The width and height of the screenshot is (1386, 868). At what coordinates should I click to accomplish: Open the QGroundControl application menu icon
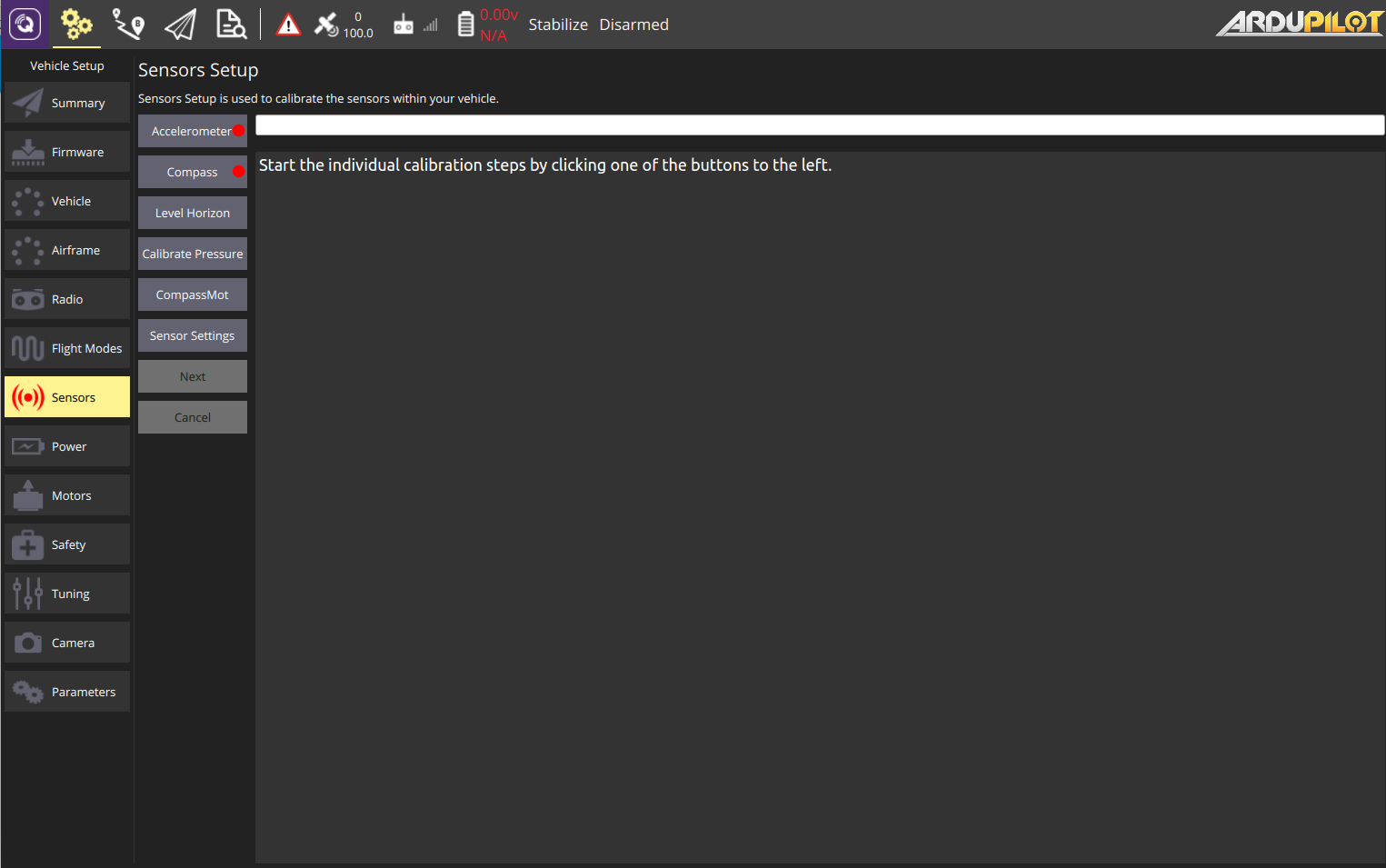[25, 24]
